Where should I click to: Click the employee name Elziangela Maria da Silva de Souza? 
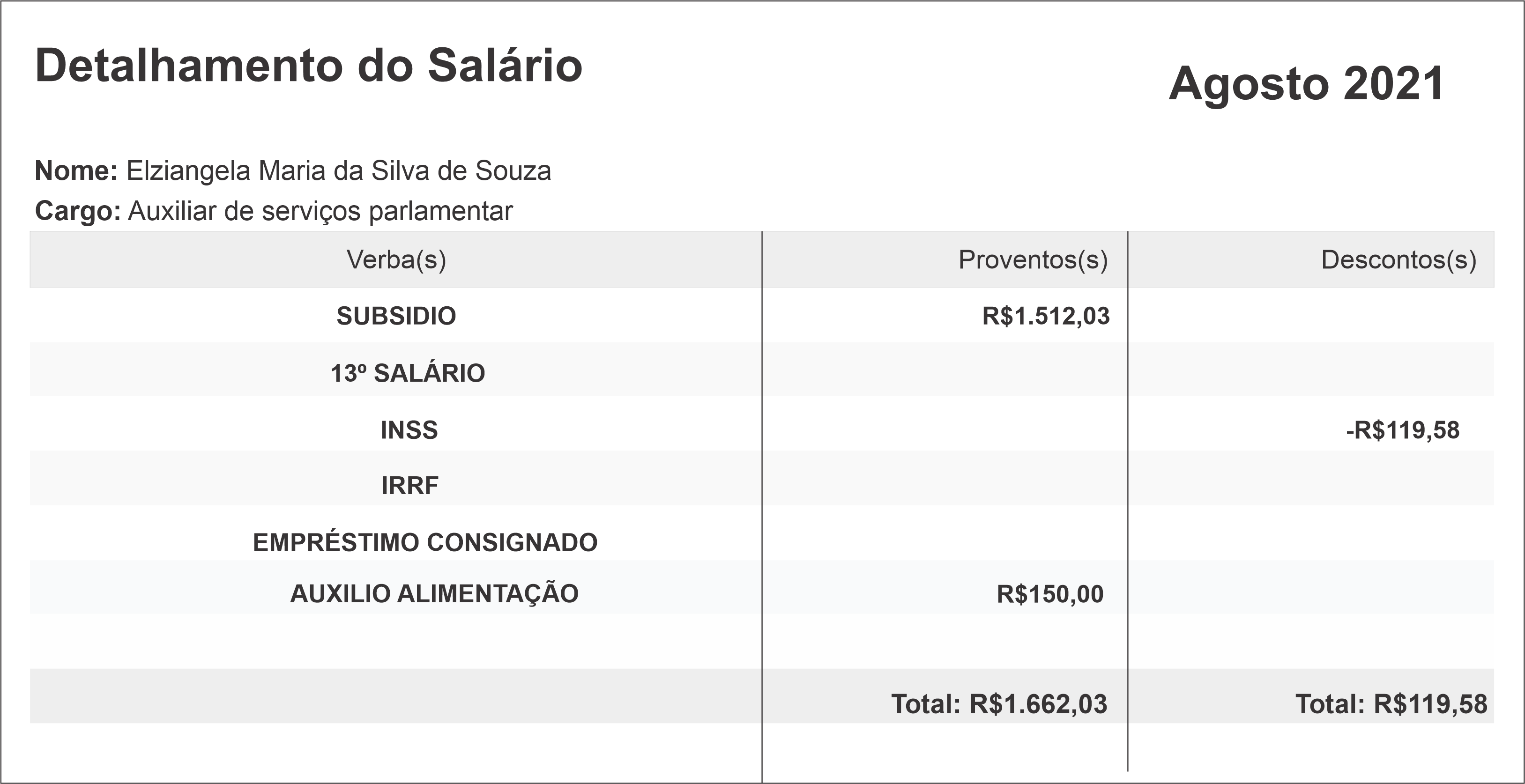[x=339, y=171]
